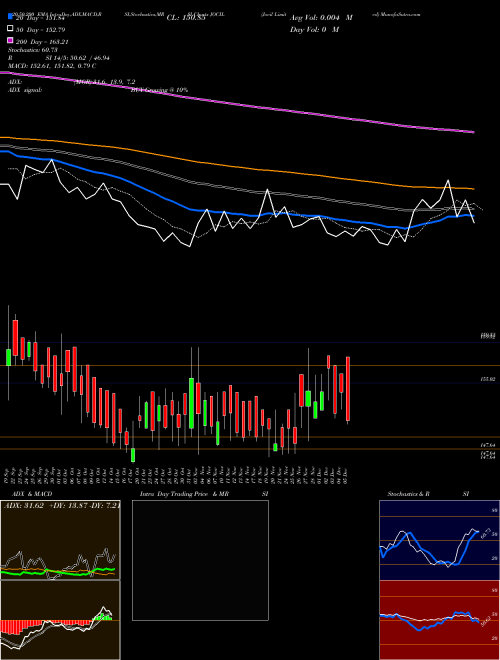Viewport: 500px width, 660px height.
Task: Click the 'ADX & MACD' panel title
Action: click(x=32, y=494)
